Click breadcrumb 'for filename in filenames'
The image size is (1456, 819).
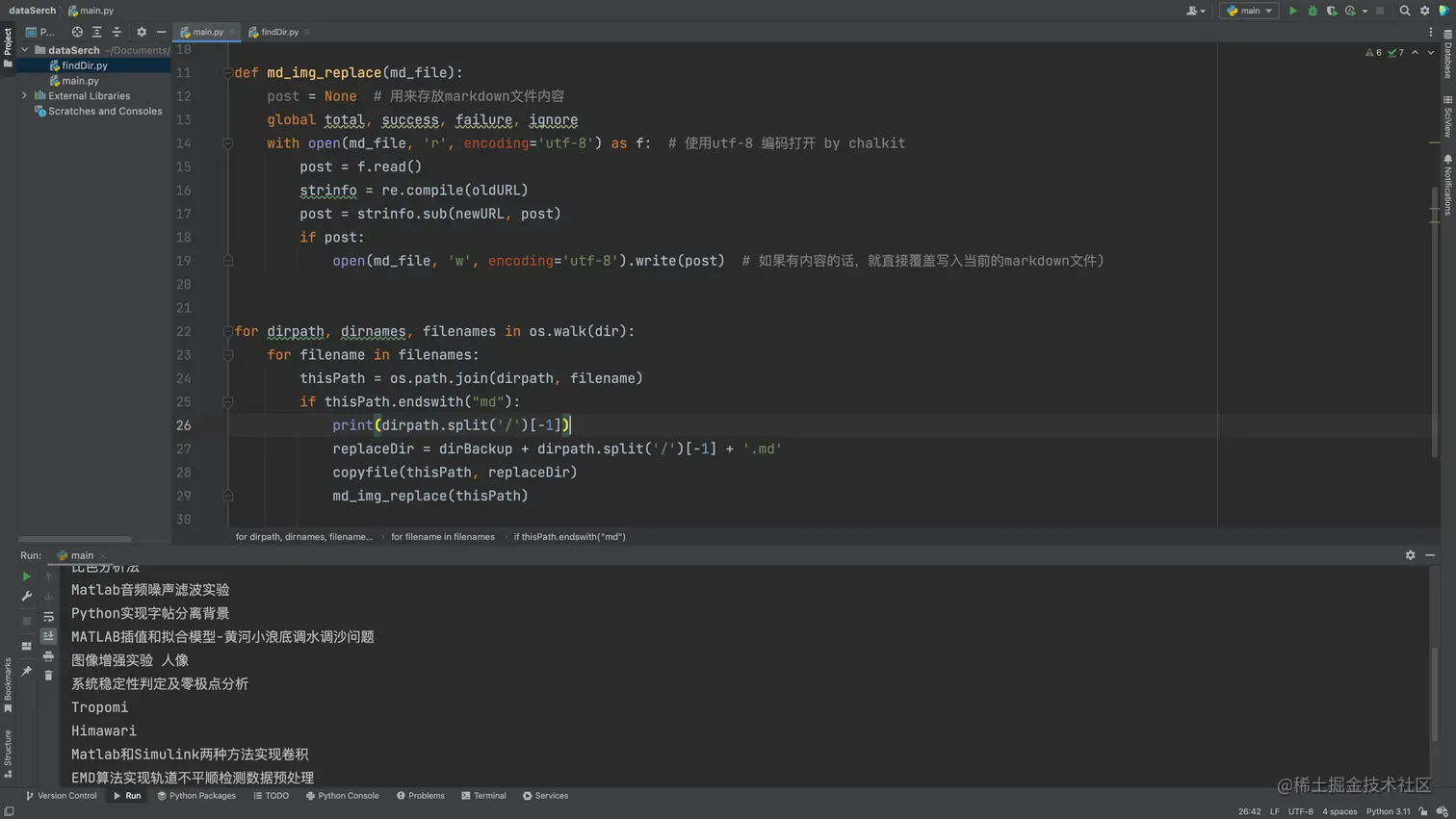(443, 537)
